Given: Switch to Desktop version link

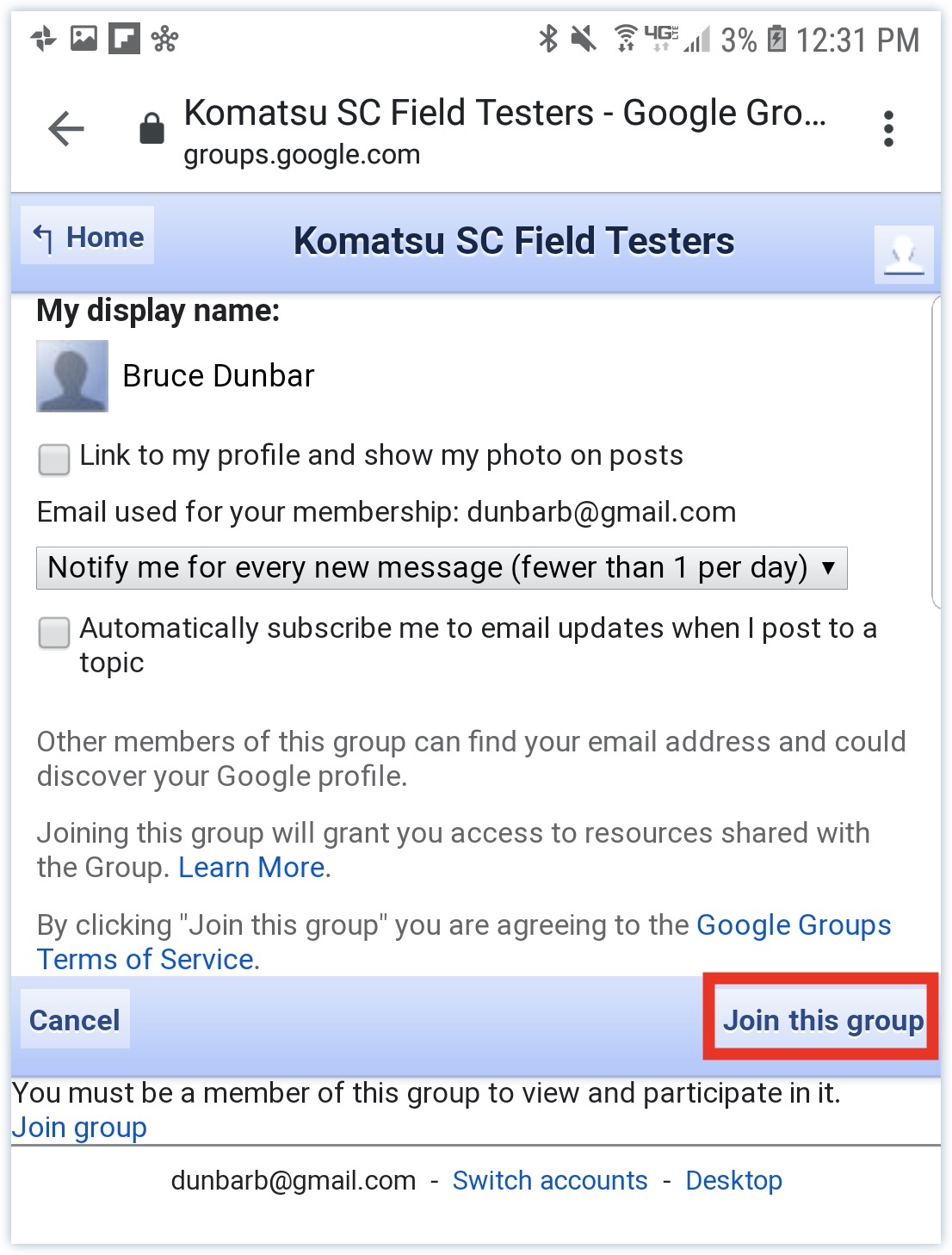Looking at the screenshot, I should coord(734,1180).
